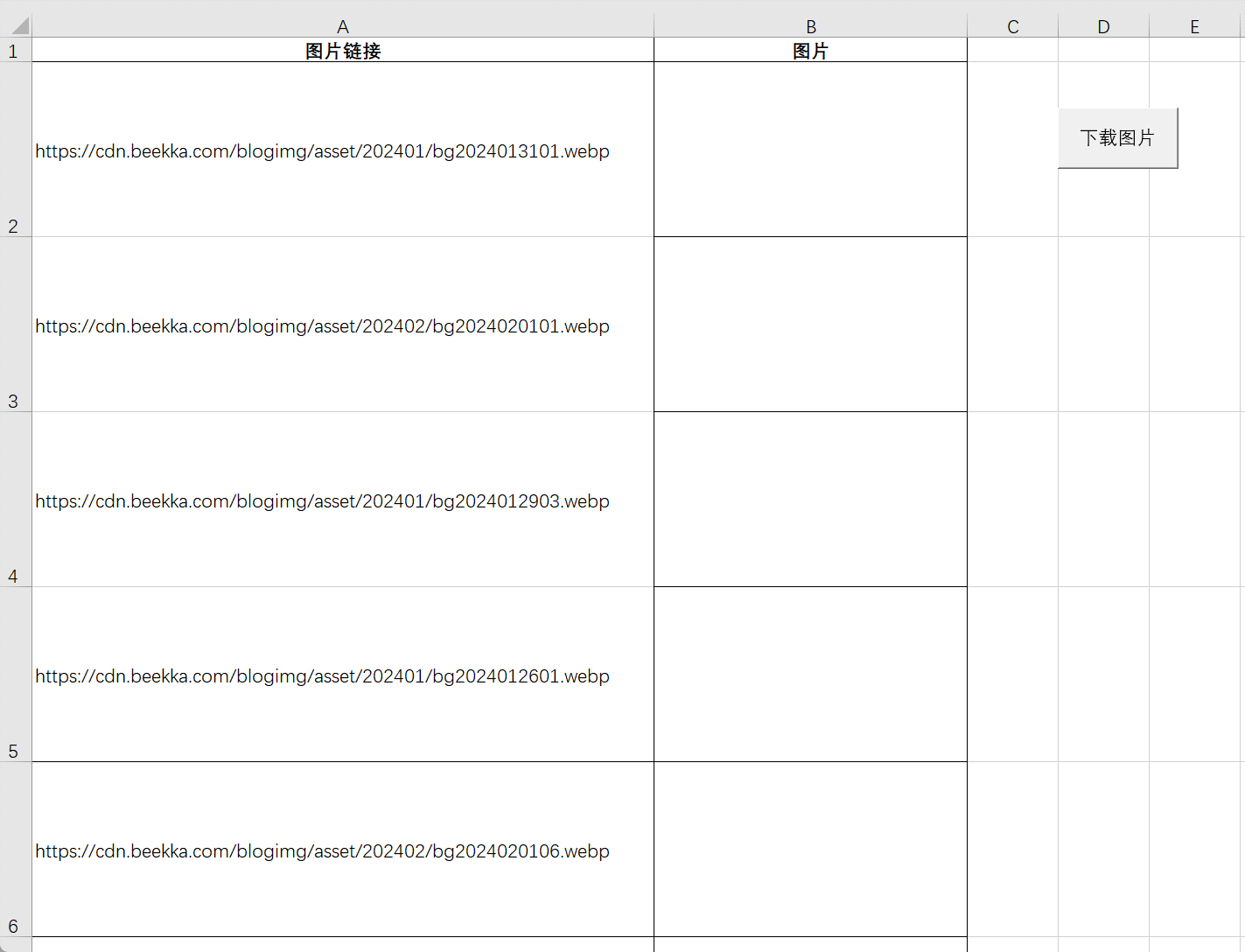Screen dimensions: 1245x952
Task: Select cell C1
Action: [1012, 50]
